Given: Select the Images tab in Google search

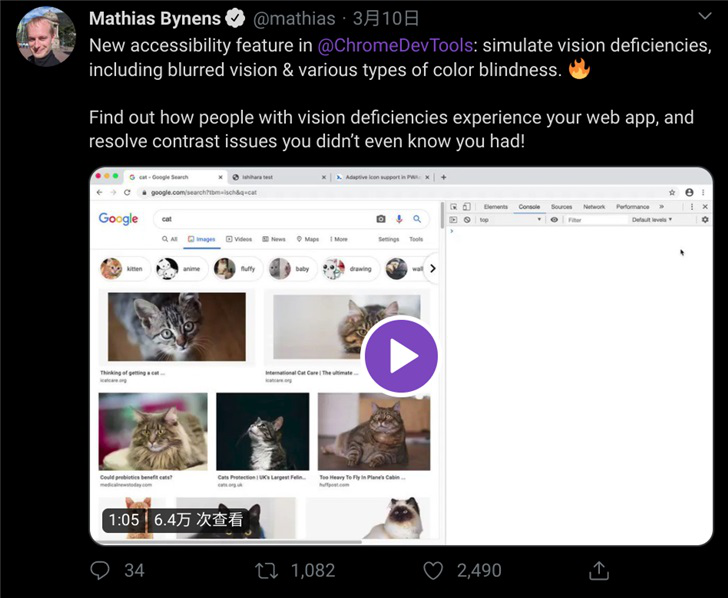Looking at the screenshot, I should click(201, 239).
